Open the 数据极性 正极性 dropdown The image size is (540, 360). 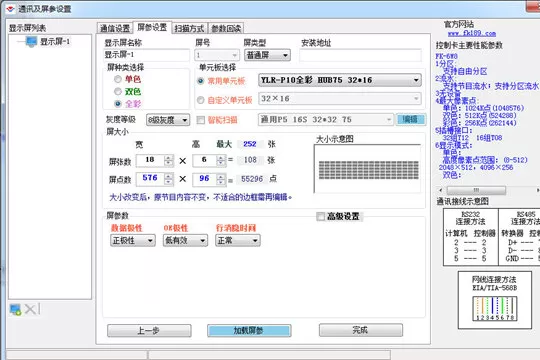point(133,240)
